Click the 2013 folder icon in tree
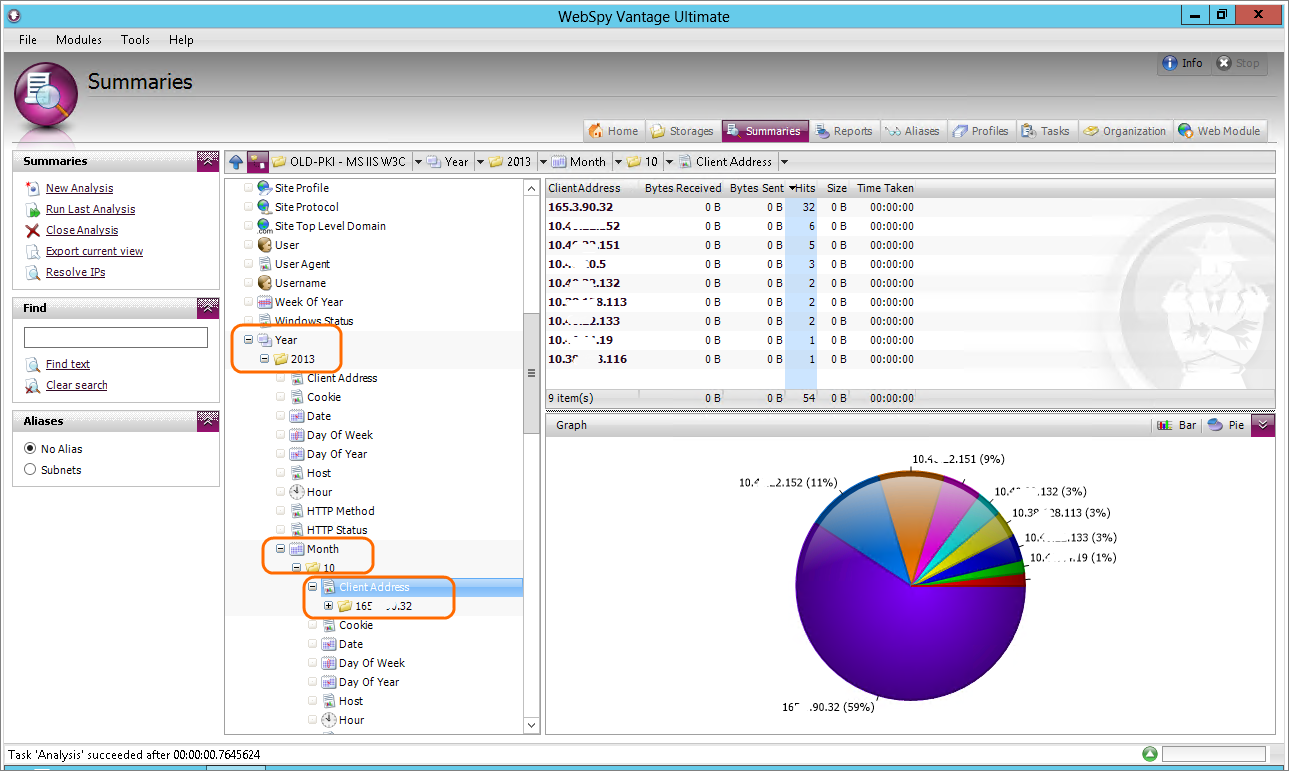Viewport: 1289px width, 771px height. pos(280,359)
